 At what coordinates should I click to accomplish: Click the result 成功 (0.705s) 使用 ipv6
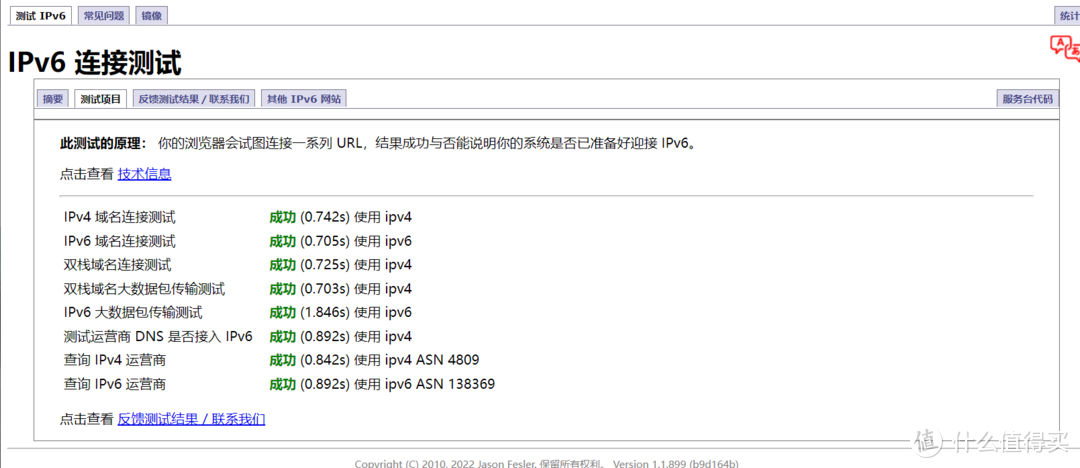(x=341, y=241)
